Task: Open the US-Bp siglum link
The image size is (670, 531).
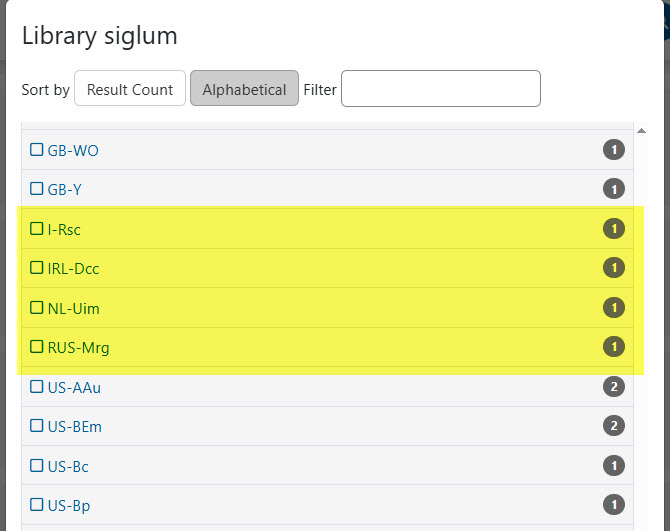Action: pos(69,506)
